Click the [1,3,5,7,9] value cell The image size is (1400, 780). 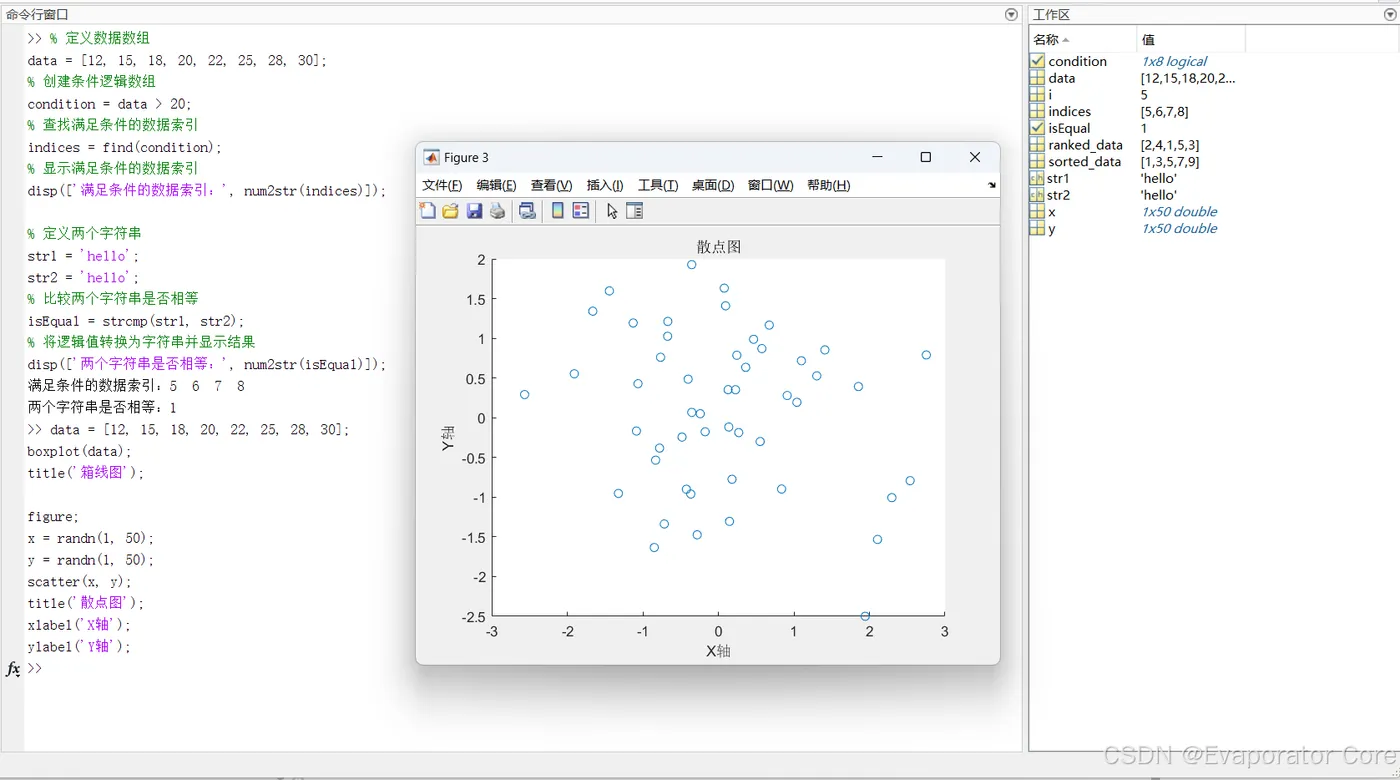click(x=1170, y=161)
